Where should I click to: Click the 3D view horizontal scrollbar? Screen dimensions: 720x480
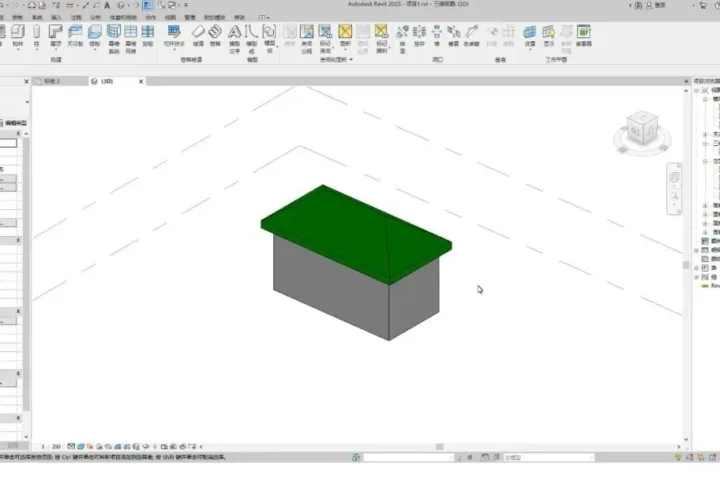pos(439,446)
